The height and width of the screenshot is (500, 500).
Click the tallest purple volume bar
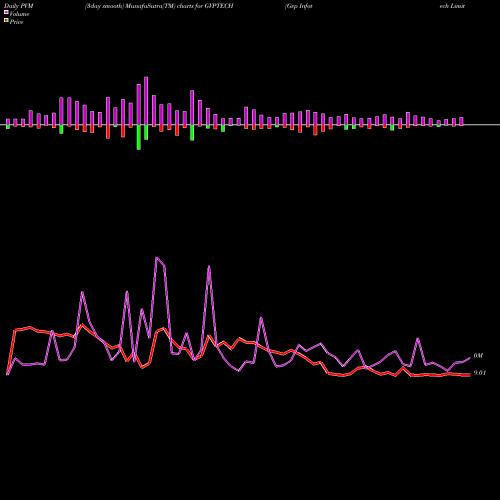click(x=146, y=101)
